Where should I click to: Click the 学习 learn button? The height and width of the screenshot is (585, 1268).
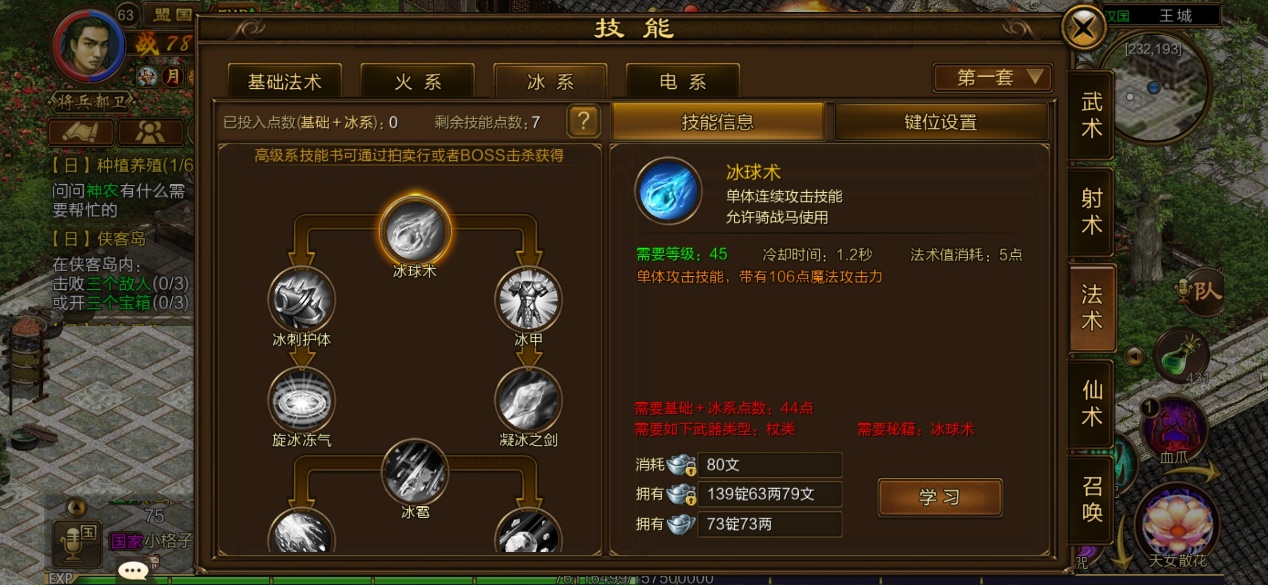tap(940, 498)
